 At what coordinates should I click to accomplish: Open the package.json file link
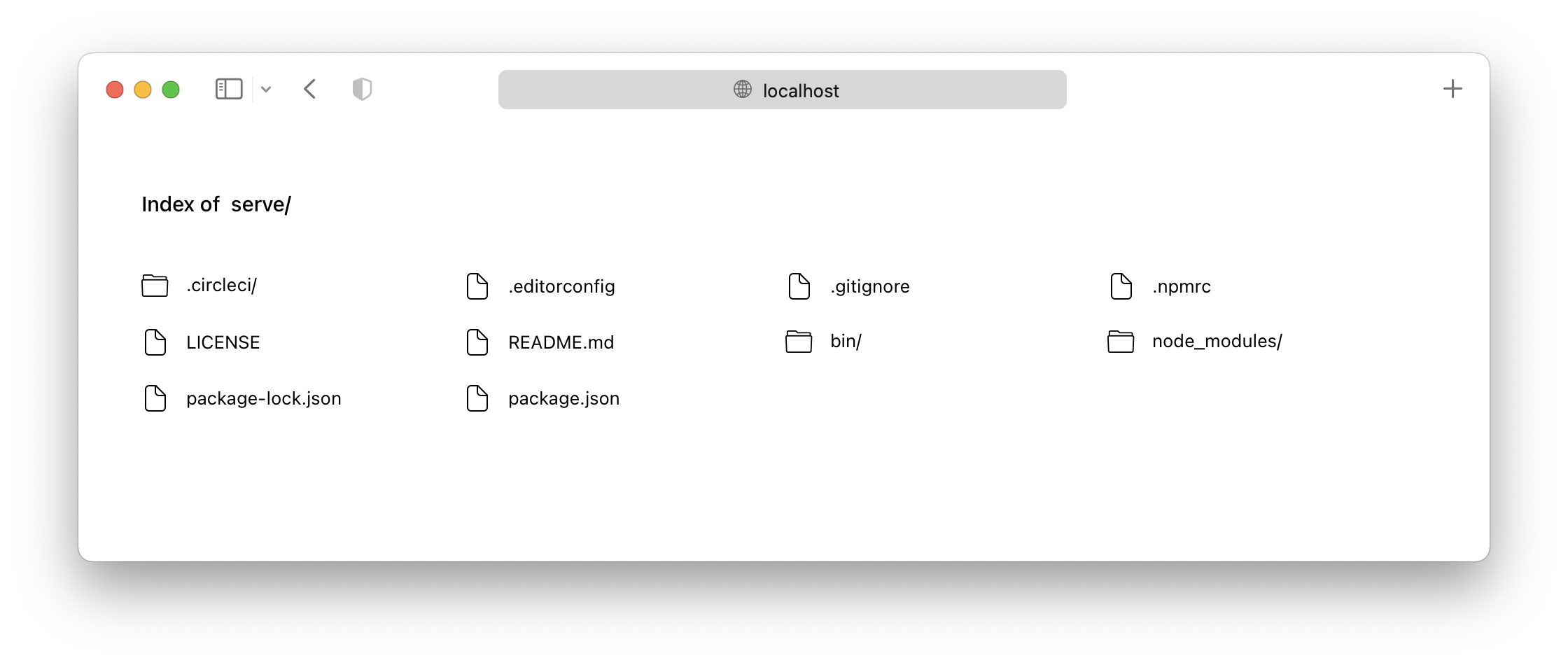click(x=563, y=398)
